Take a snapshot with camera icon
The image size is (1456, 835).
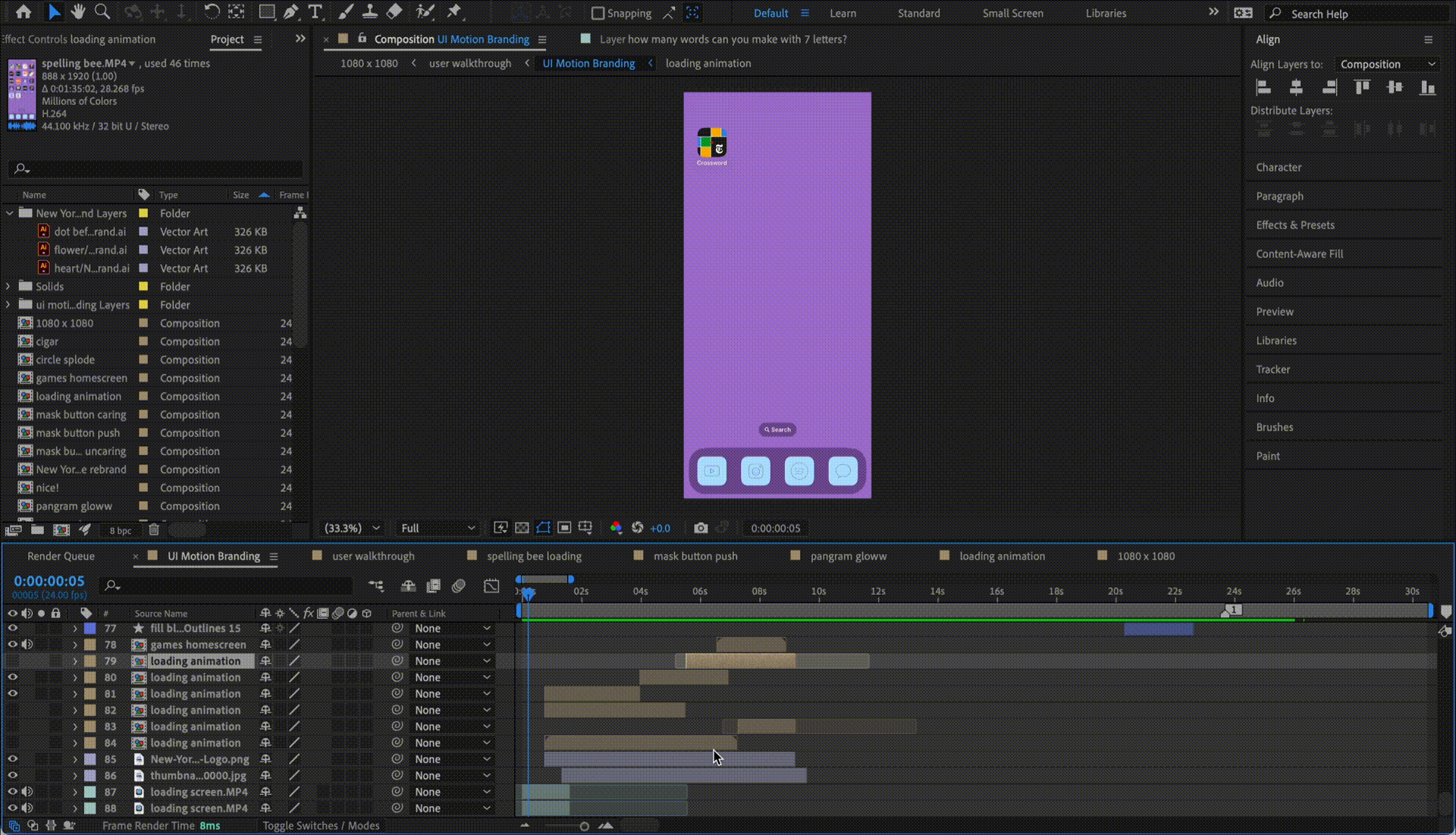click(701, 528)
